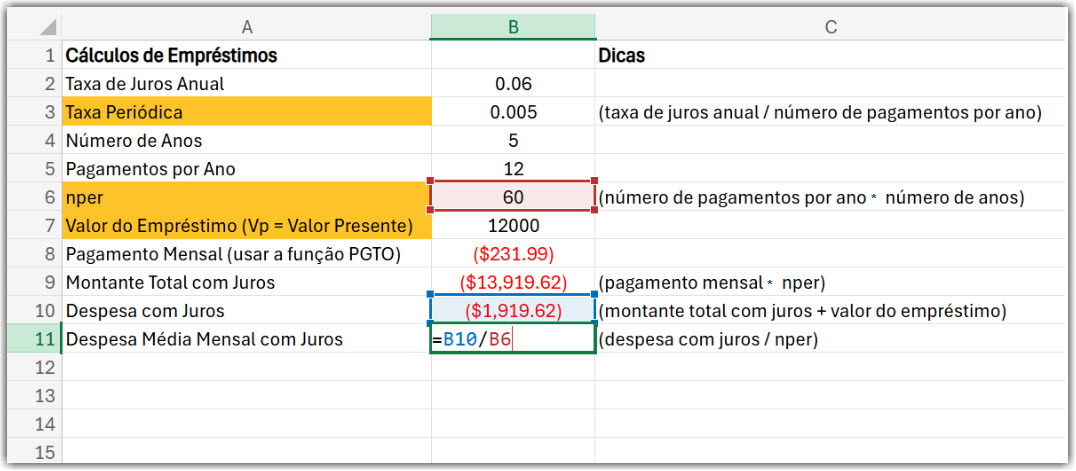
Task: Select cell showing ($231.99)
Action: click(x=513, y=254)
